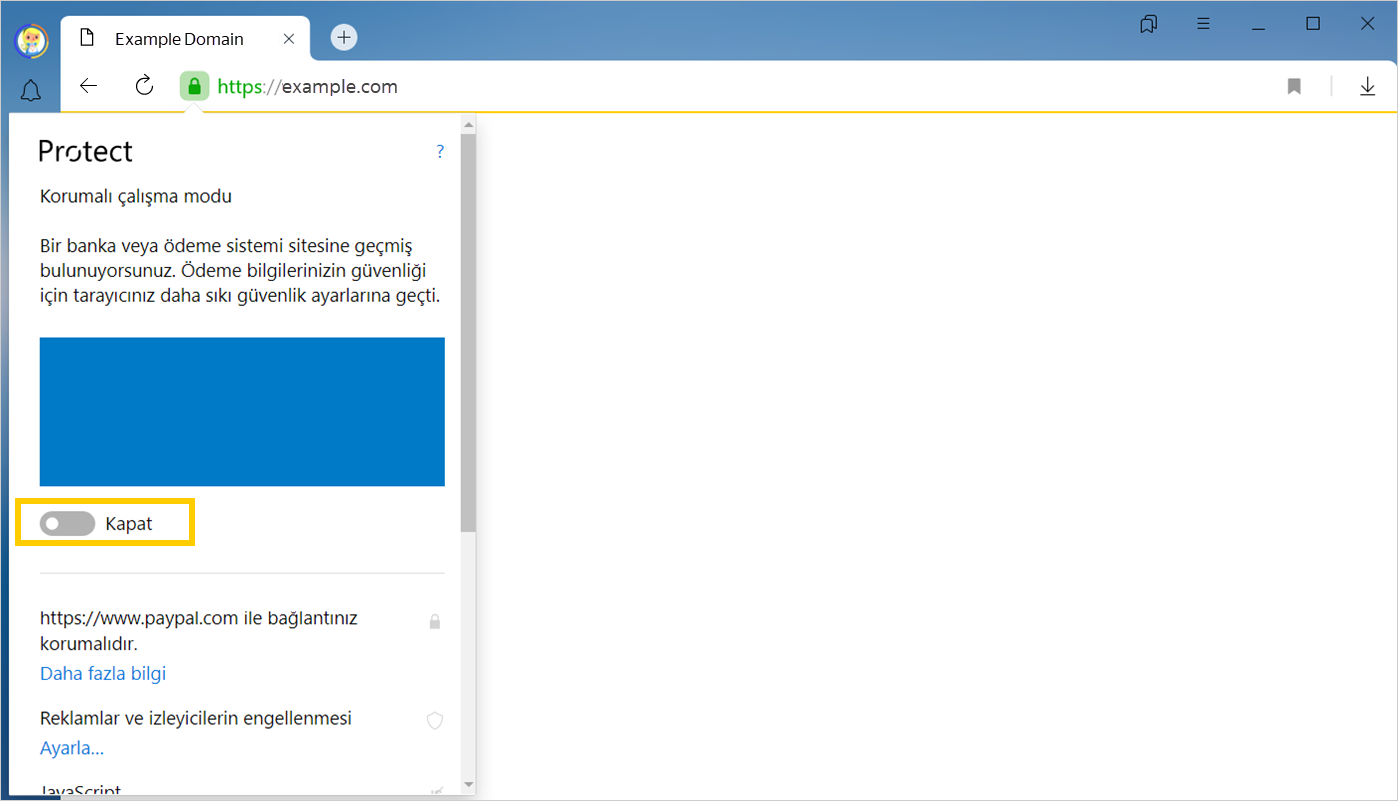Viewport: 1398px width, 801px height.
Task: Open the tab collections icon in the title bar
Action: click(x=1149, y=24)
